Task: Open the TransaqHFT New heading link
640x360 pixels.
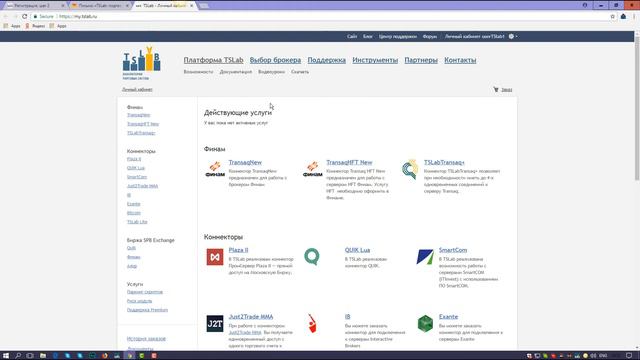Action: click(349, 162)
